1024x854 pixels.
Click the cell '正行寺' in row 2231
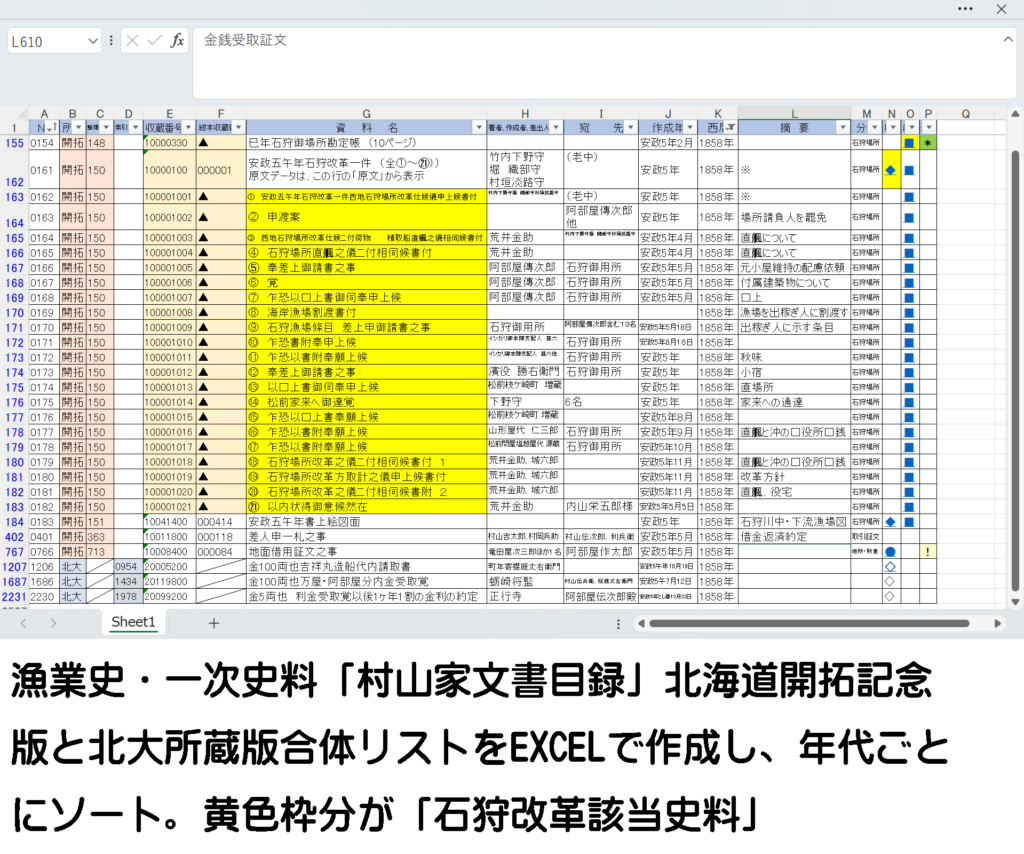point(525,596)
